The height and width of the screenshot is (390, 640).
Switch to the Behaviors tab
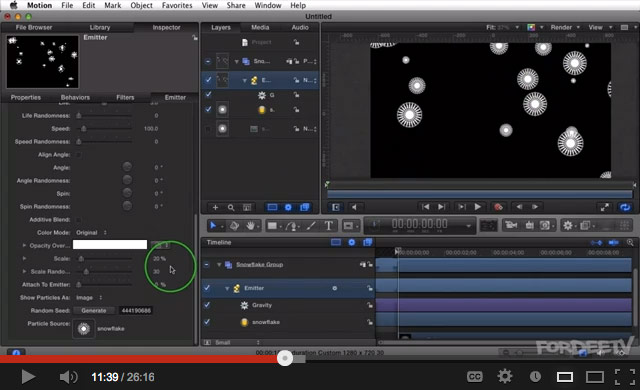[75, 98]
